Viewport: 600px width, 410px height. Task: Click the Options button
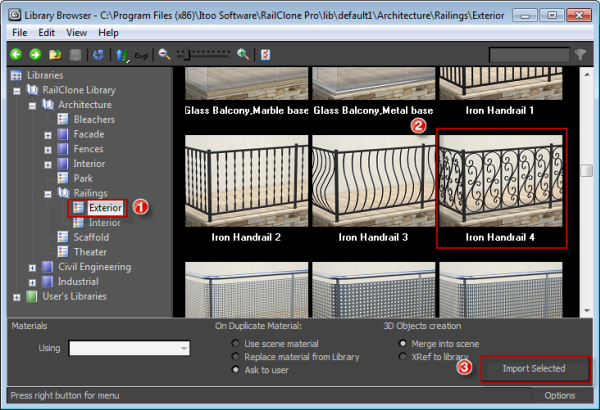point(559,395)
